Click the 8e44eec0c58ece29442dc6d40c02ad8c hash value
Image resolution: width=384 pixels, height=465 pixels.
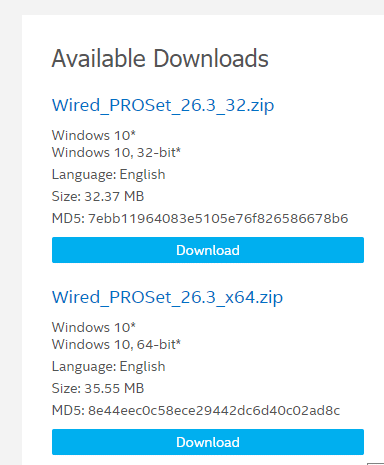[214, 411]
